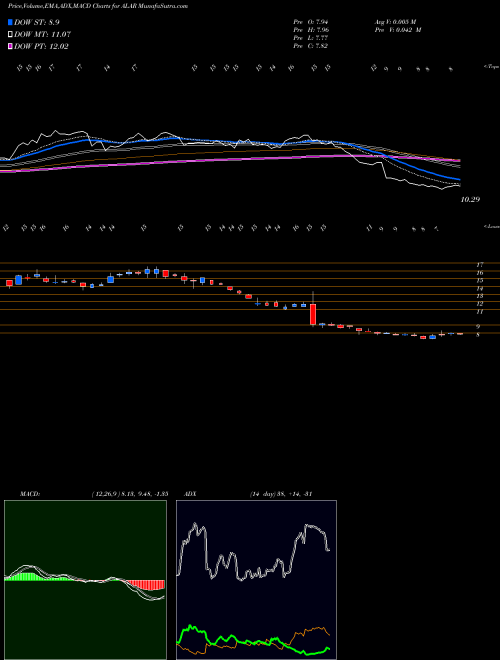Image resolution: width=500 pixels, height=660 pixels.
Task: Click the MACD (12,26,9) values text
Action: (130, 493)
